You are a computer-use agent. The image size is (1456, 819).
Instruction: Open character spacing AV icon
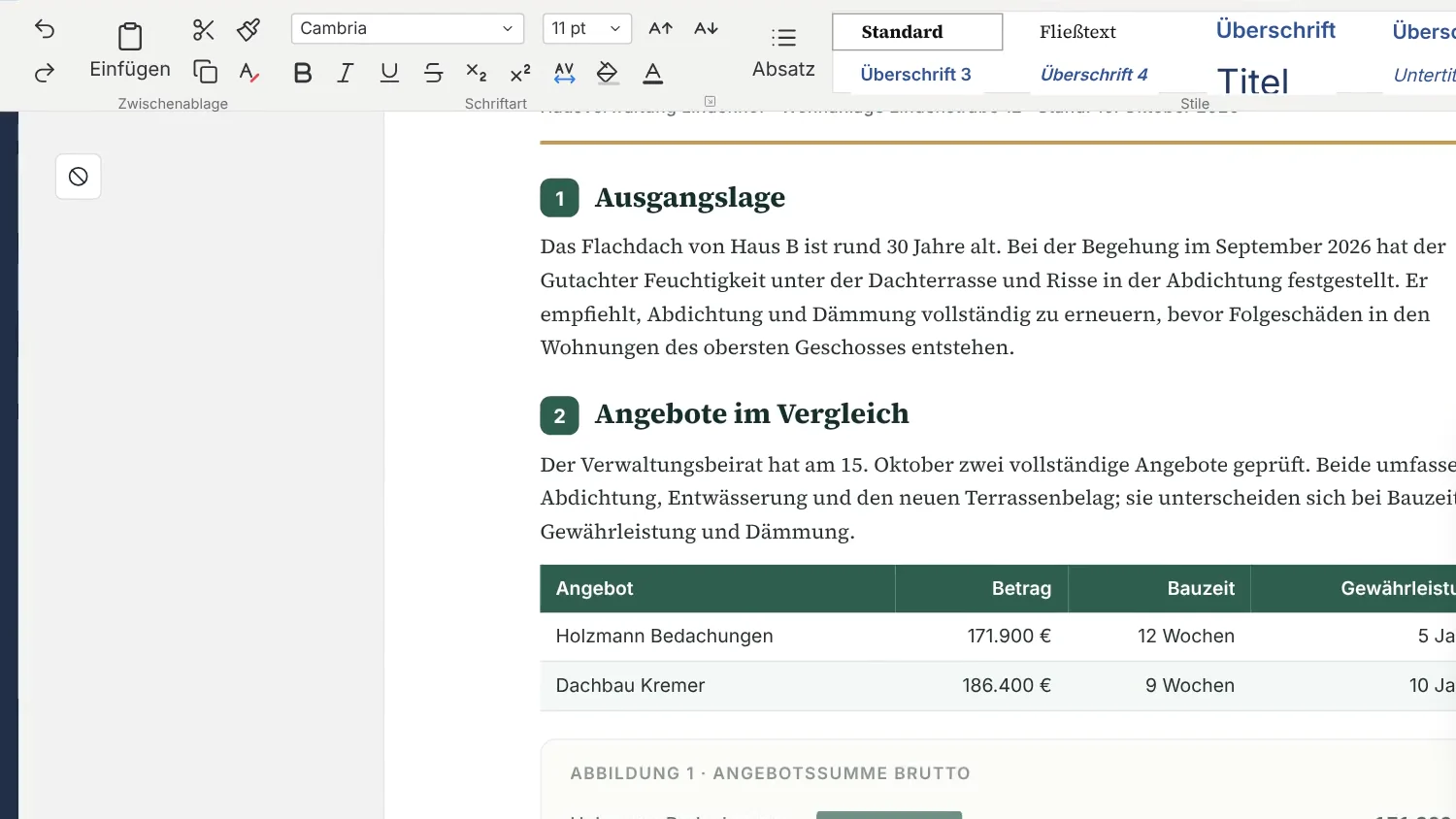(x=565, y=73)
